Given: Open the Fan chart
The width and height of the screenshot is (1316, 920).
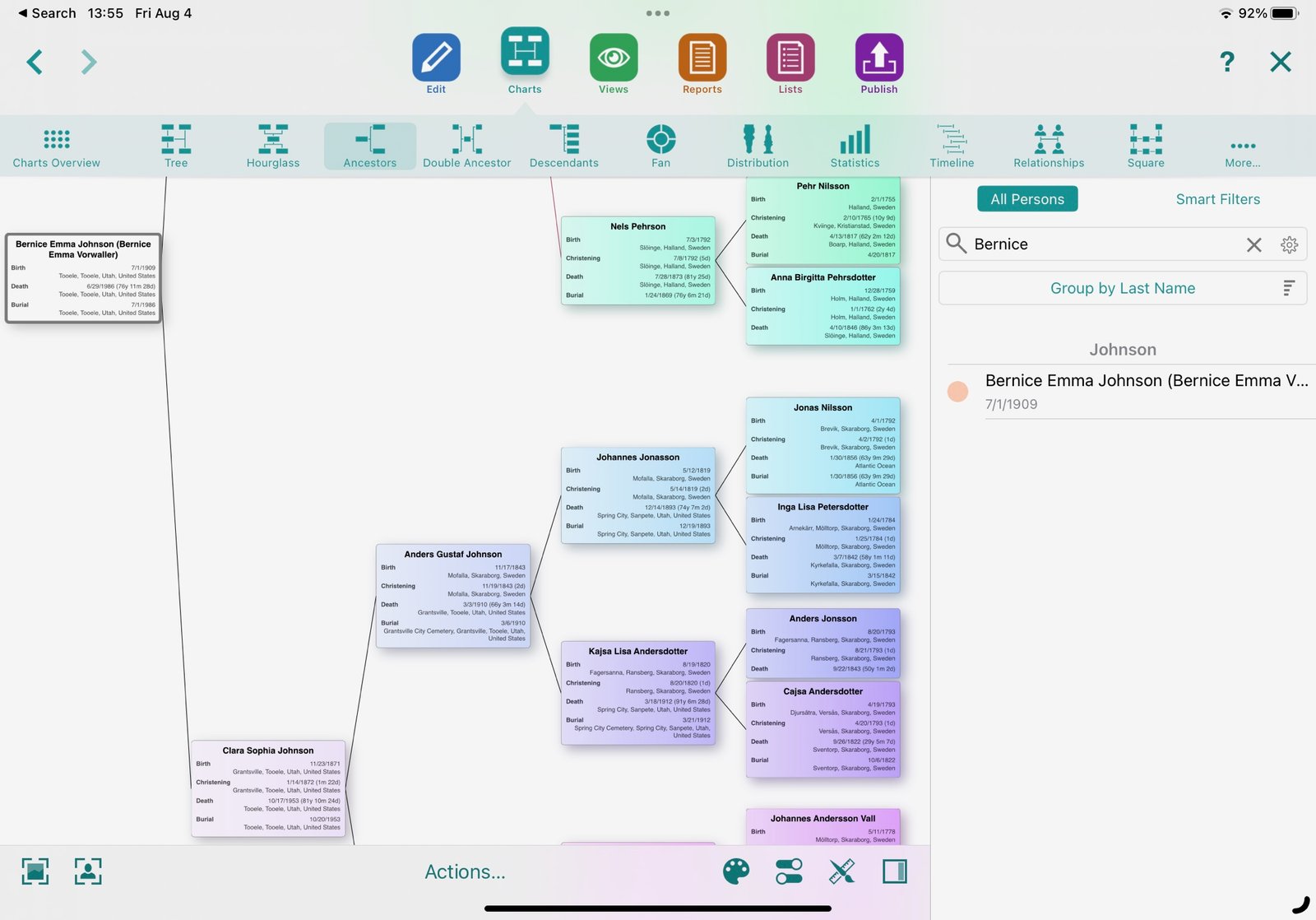Looking at the screenshot, I should pyautogui.click(x=660, y=146).
